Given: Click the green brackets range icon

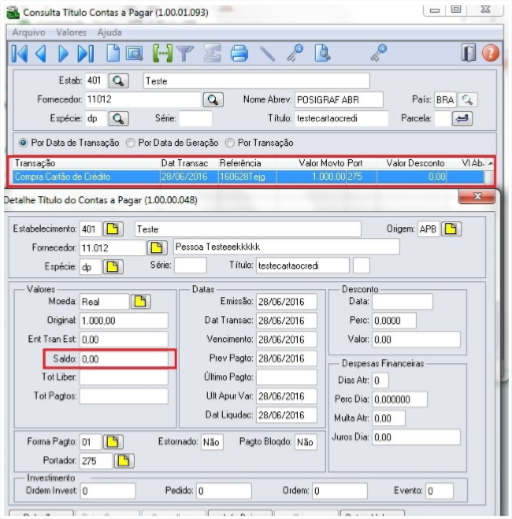Looking at the screenshot, I should tap(162, 53).
